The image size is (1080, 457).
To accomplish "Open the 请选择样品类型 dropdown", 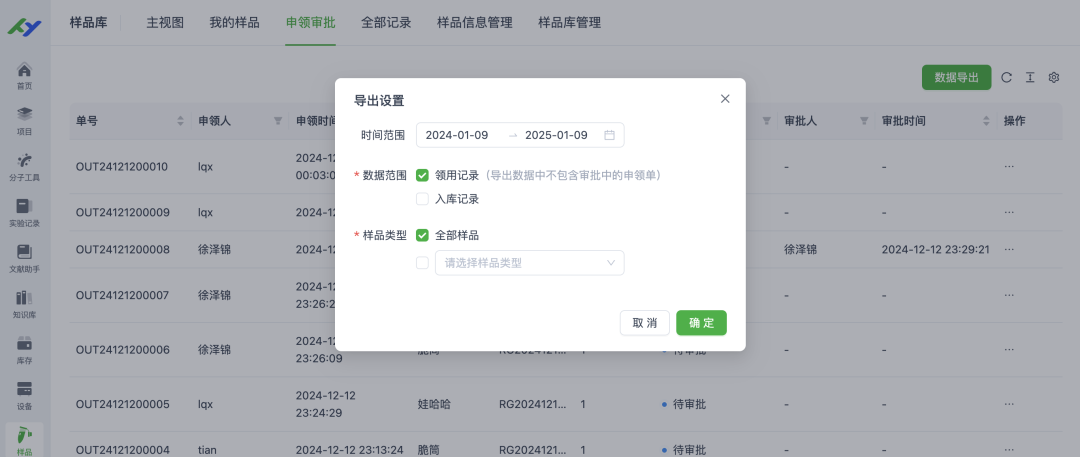I will (530, 263).
